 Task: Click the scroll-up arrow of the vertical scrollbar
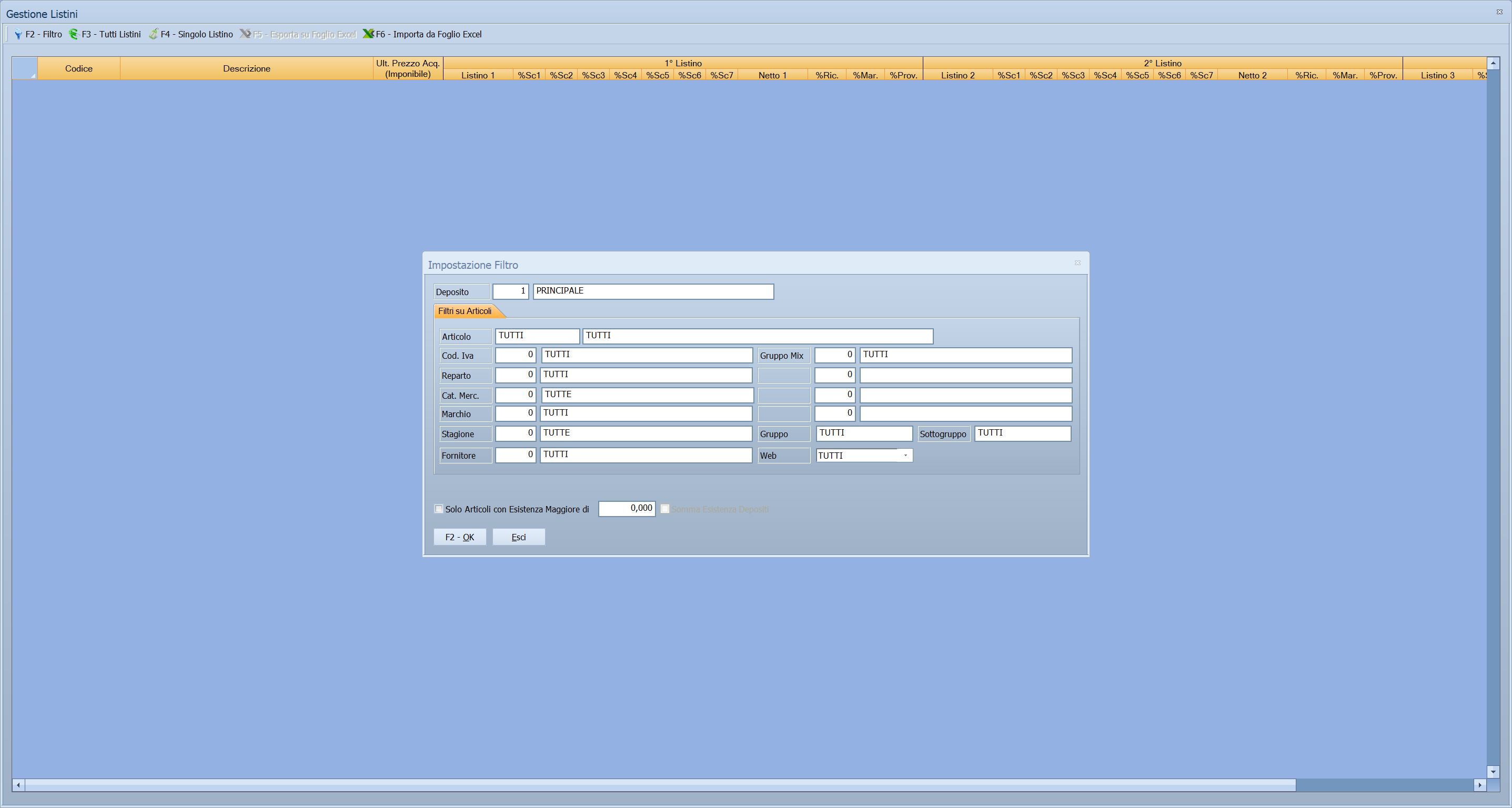pos(1493,63)
